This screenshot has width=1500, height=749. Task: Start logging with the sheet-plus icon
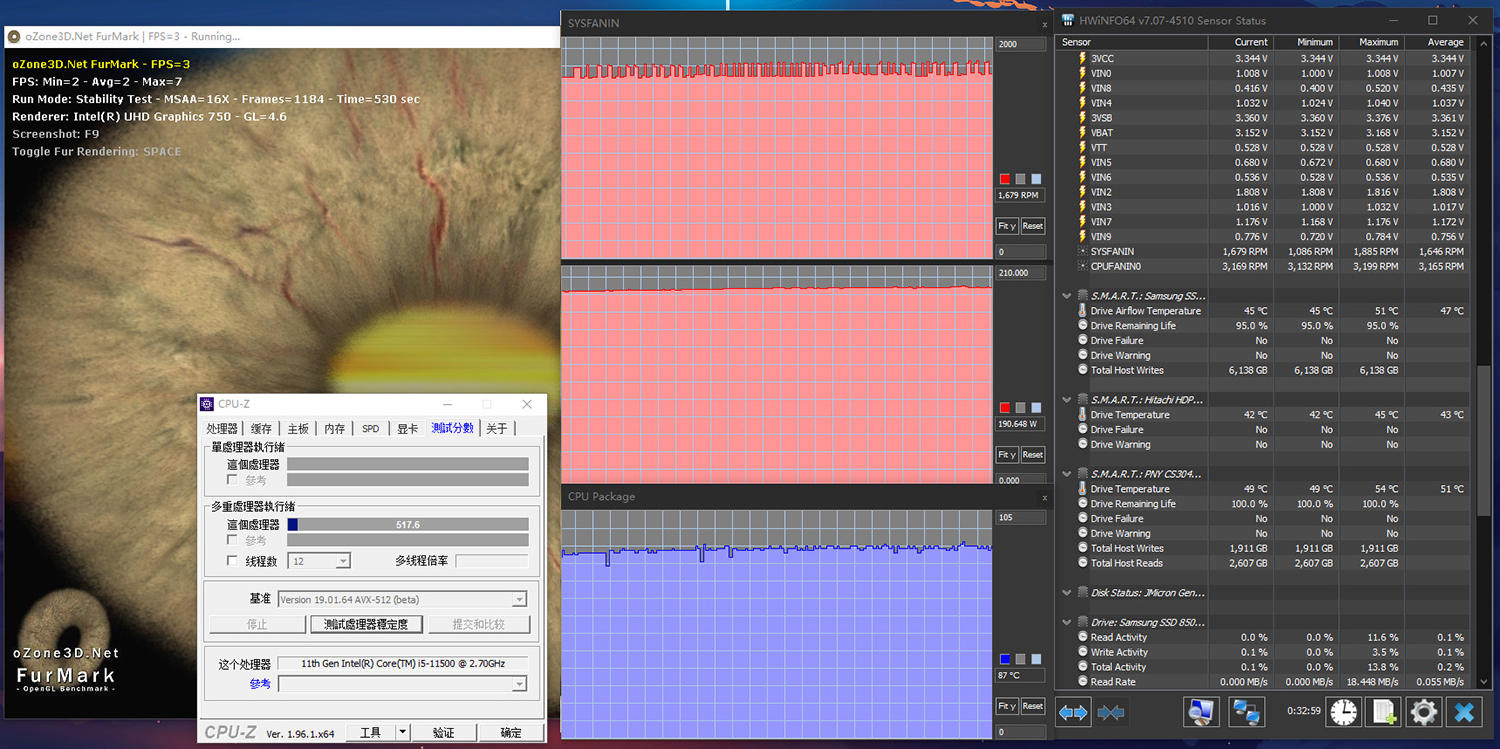click(x=1384, y=712)
